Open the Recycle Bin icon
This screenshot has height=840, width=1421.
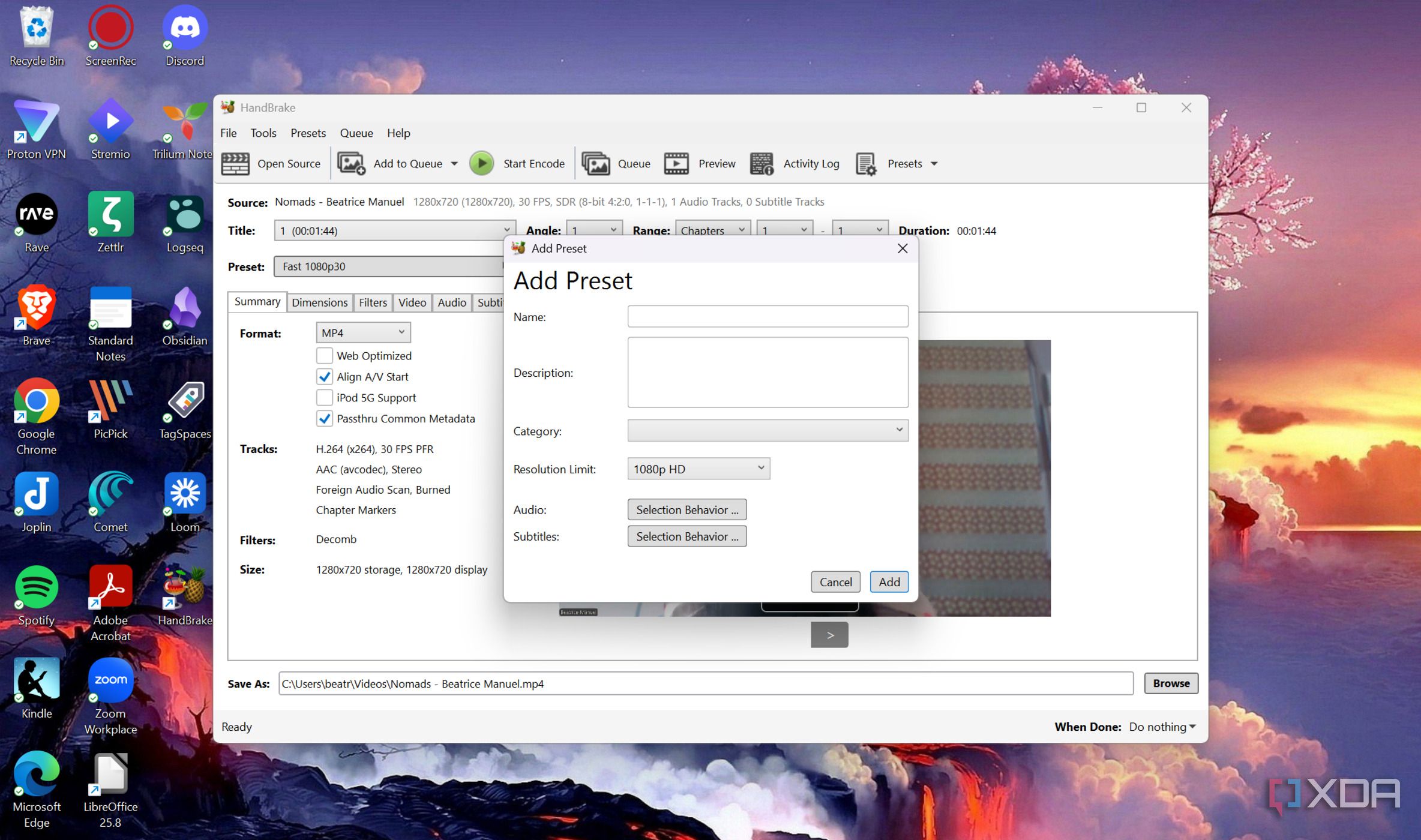tap(36, 28)
